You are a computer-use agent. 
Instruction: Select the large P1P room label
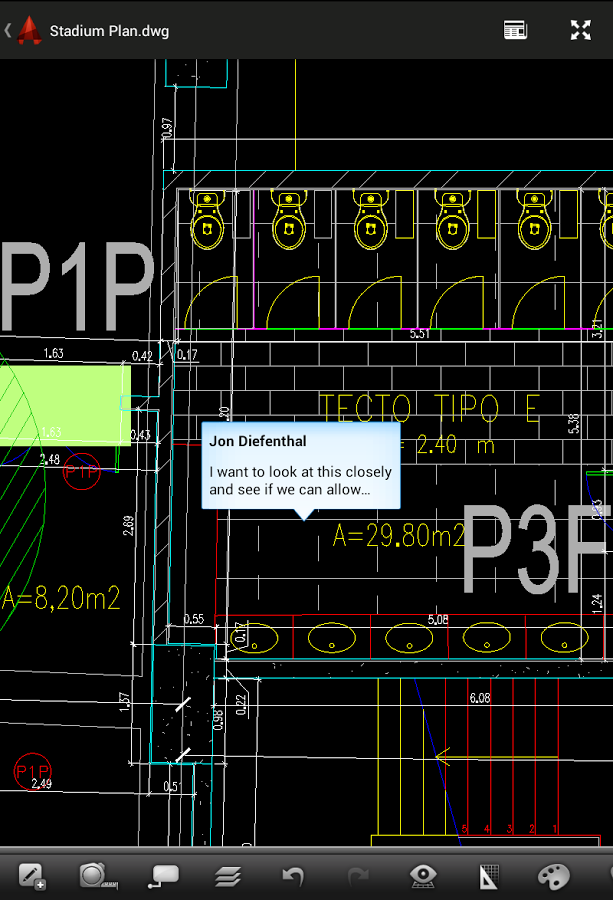tap(78, 286)
